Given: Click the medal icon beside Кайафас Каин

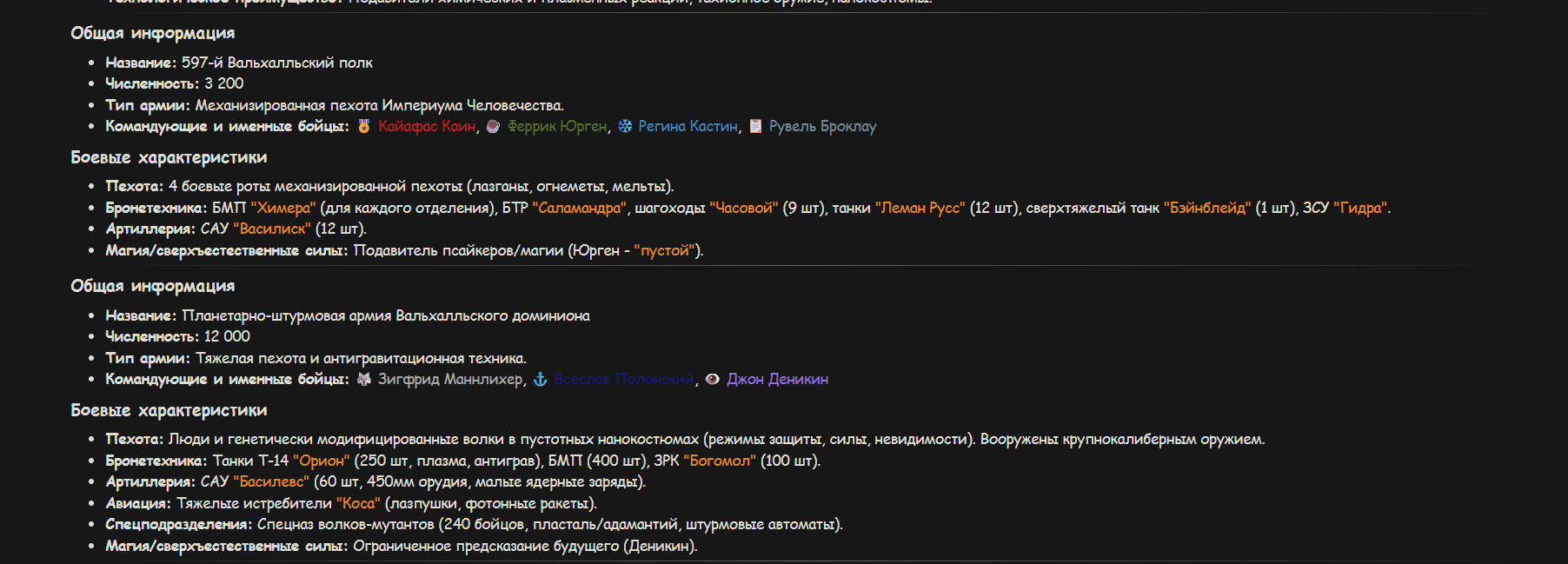Looking at the screenshot, I should click(x=364, y=126).
